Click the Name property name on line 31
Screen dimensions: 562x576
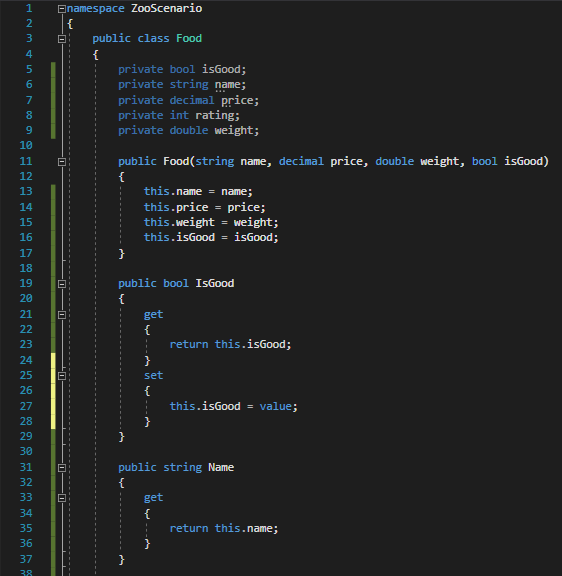[221, 467]
